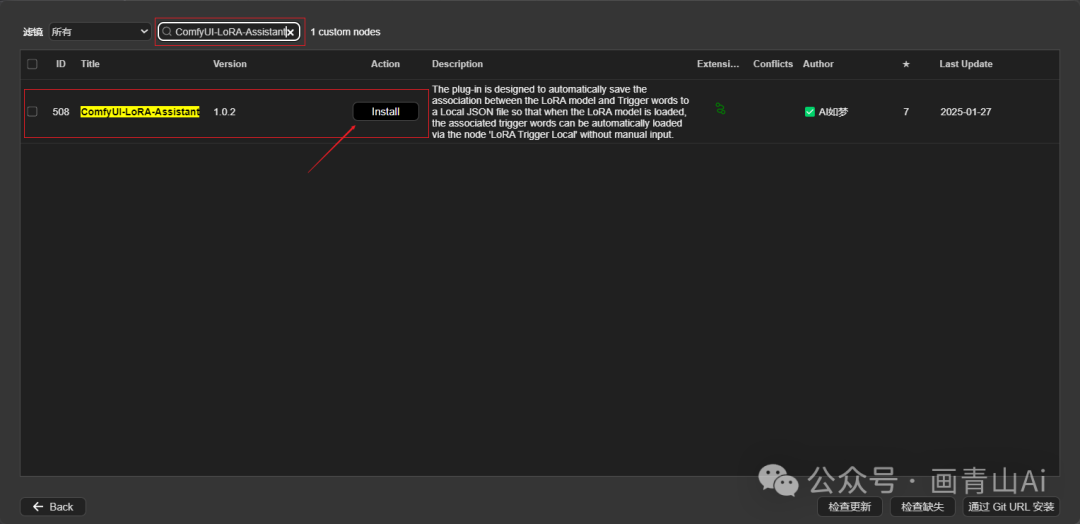Sort by the Action column header
1080x524 pixels.
coord(385,64)
